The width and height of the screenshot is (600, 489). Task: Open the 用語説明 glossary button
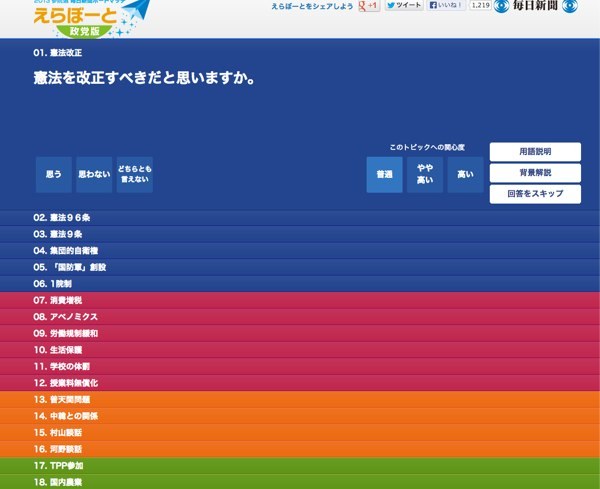click(x=535, y=152)
